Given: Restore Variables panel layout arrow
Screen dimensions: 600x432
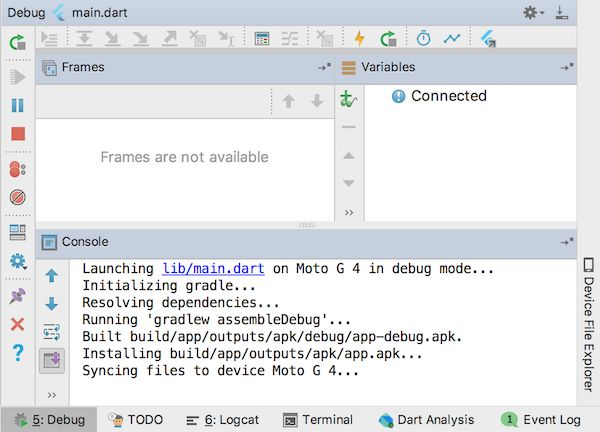Looking at the screenshot, I should [x=567, y=67].
